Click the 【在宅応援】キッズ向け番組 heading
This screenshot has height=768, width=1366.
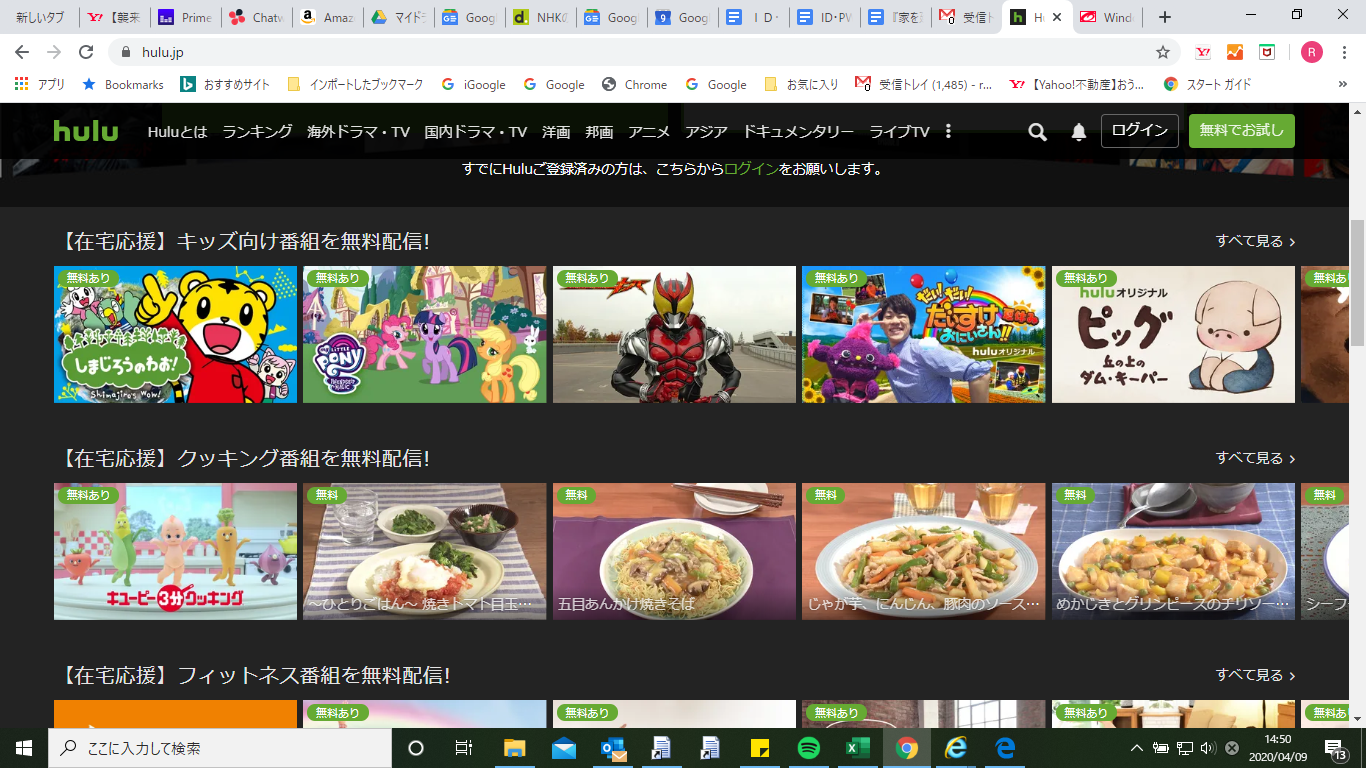click(x=244, y=241)
